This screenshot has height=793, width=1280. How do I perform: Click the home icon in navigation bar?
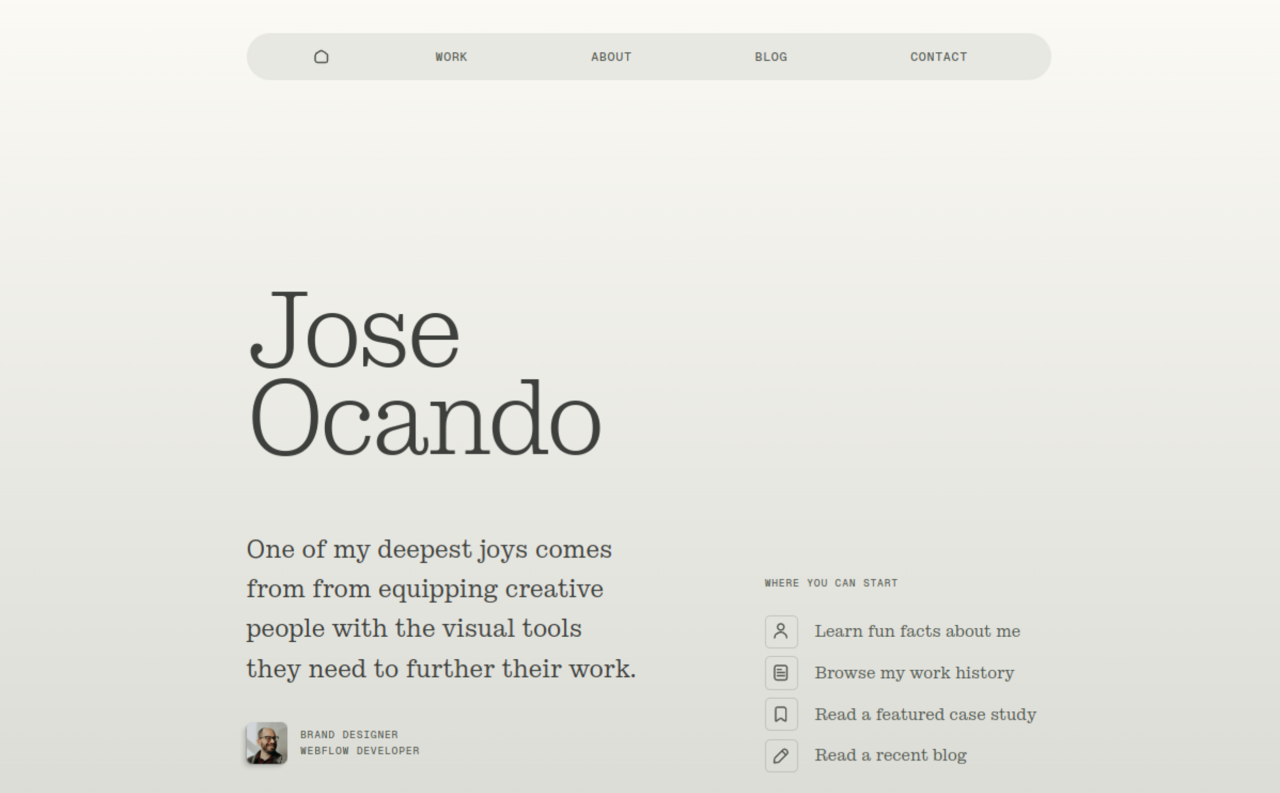[x=321, y=57]
